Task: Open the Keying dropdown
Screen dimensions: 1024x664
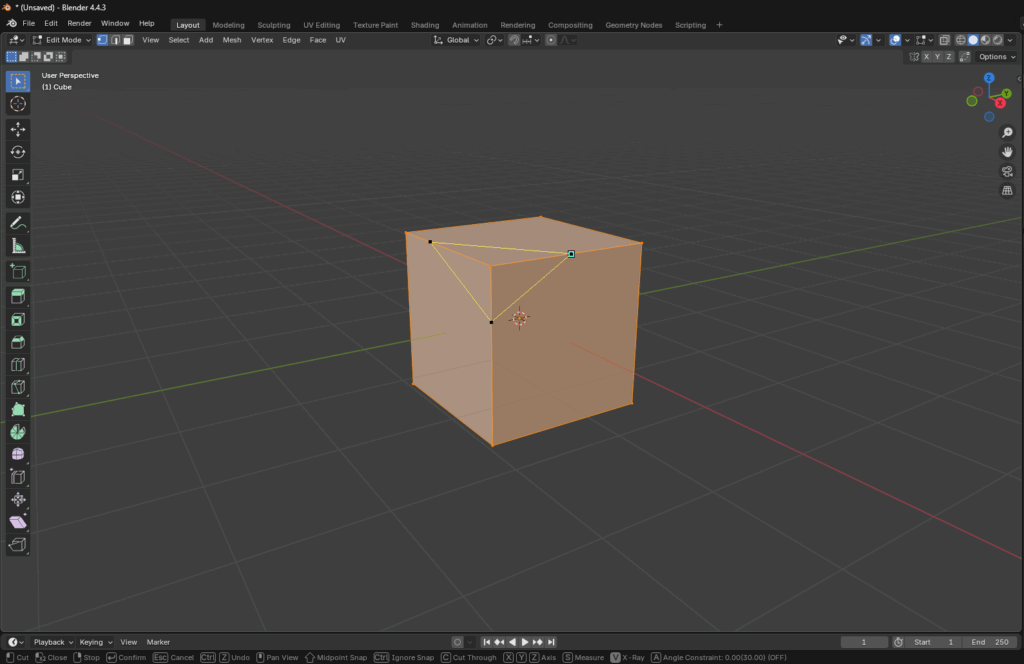Action: pyautogui.click(x=95, y=642)
